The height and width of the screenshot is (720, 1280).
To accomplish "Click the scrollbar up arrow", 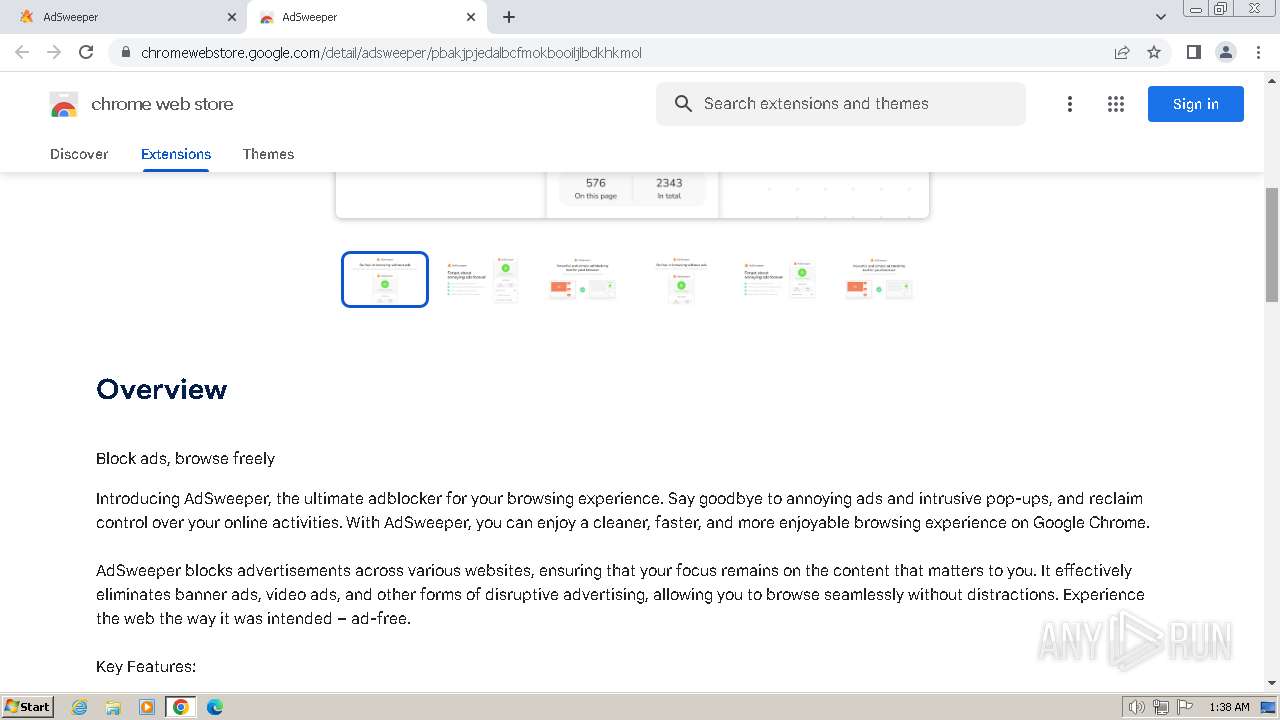I will tap(1272, 80).
